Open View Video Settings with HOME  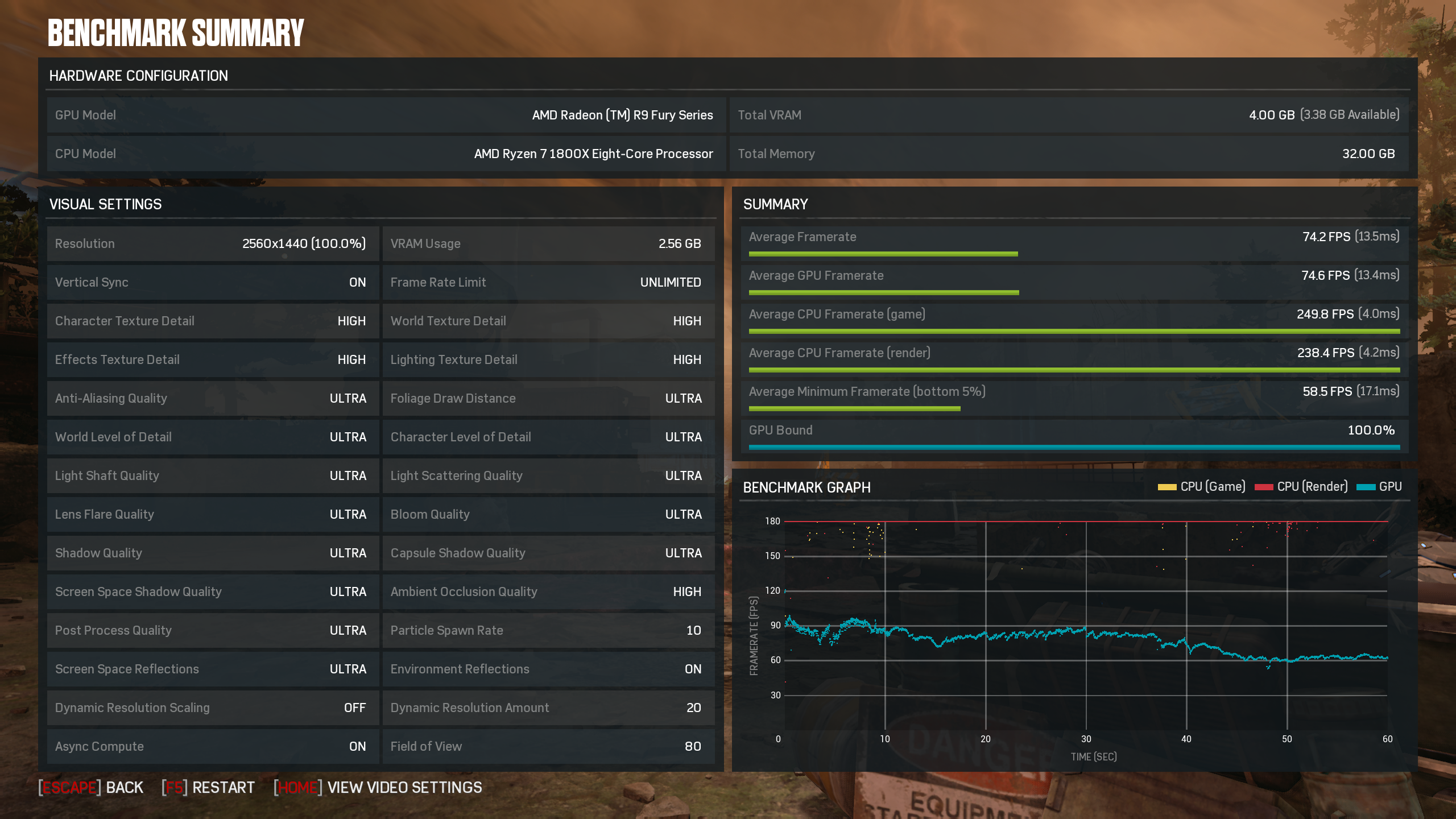(378, 787)
